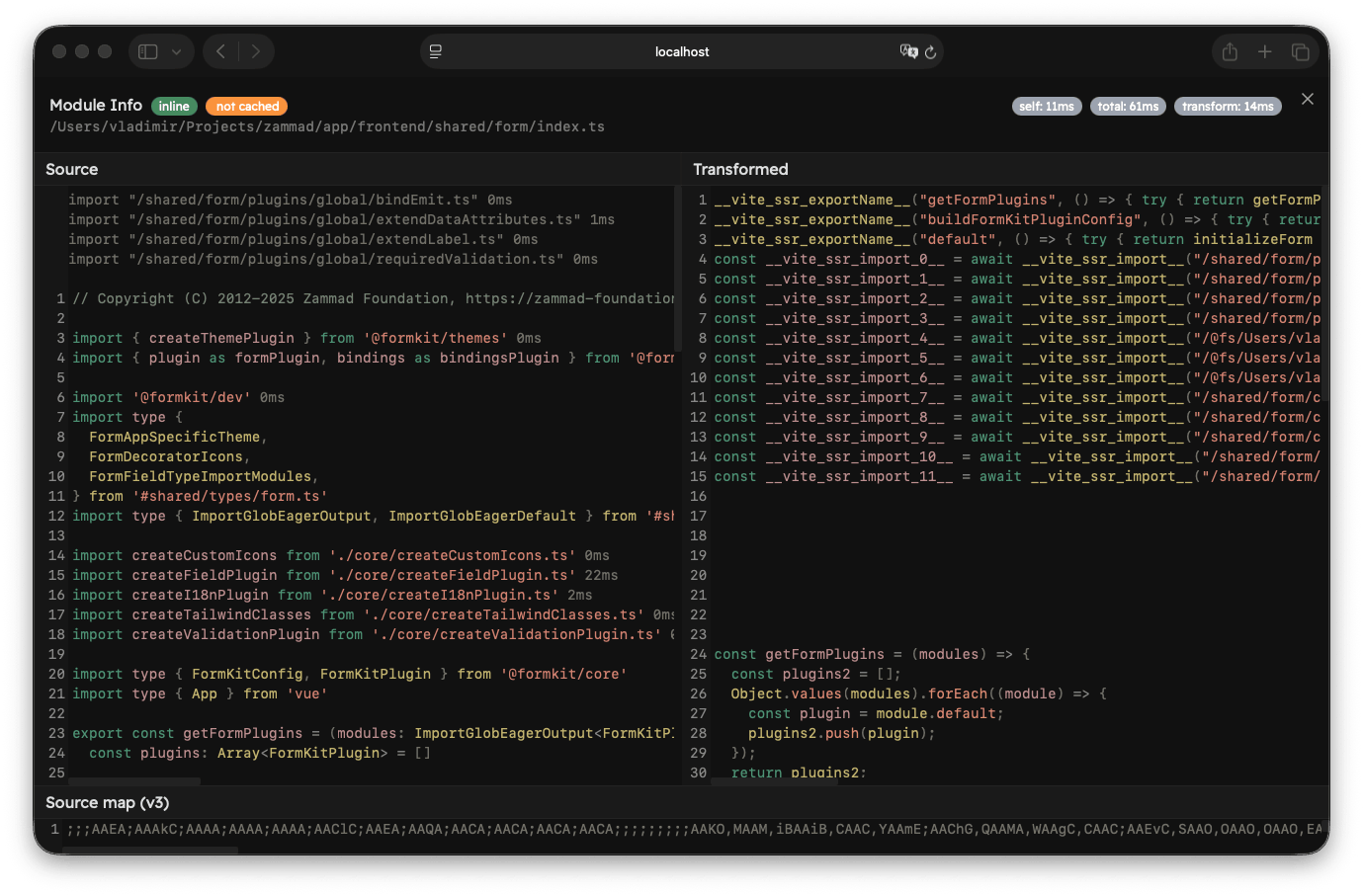Click the orange not cached badge
This screenshot has height=896, width=1363.
pyautogui.click(x=246, y=106)
